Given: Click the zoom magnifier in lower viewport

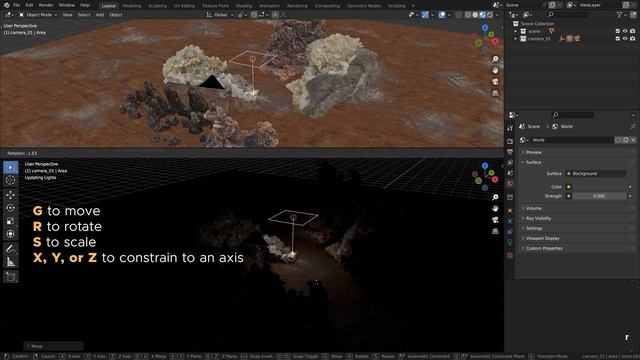Looking at the screenshot, I should [495, 197].
